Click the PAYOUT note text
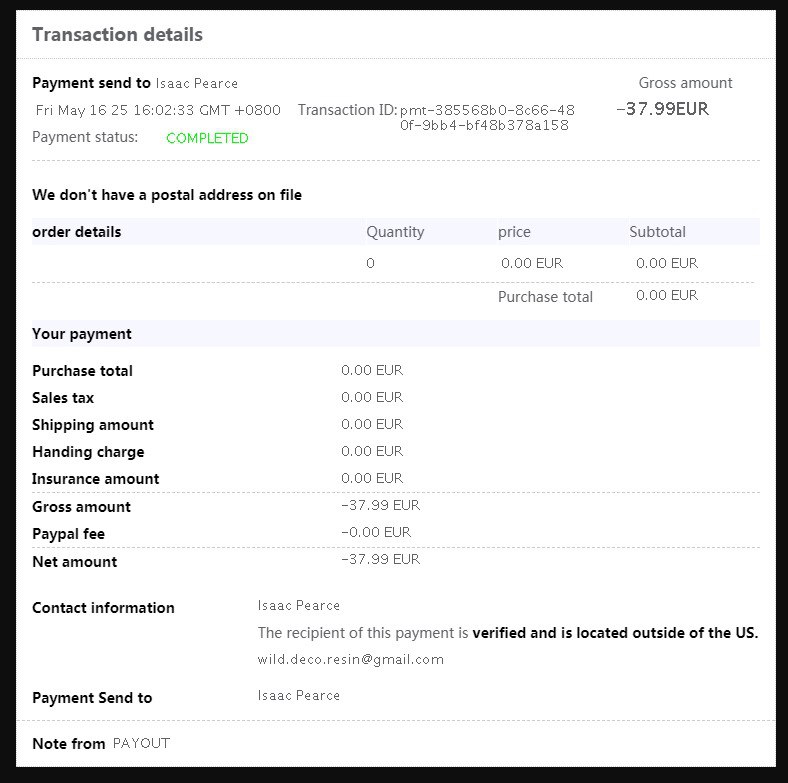 pos(141,743)
